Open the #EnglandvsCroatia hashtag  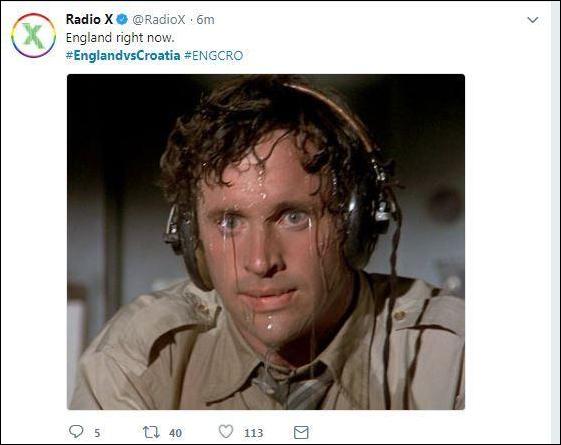[123, 55]
